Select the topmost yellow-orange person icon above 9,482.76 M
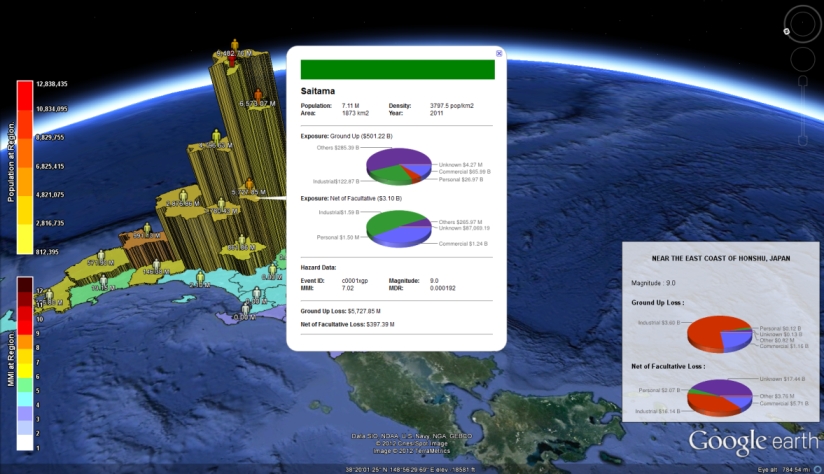Screen dimensions: 824x474 pos(234,45)
